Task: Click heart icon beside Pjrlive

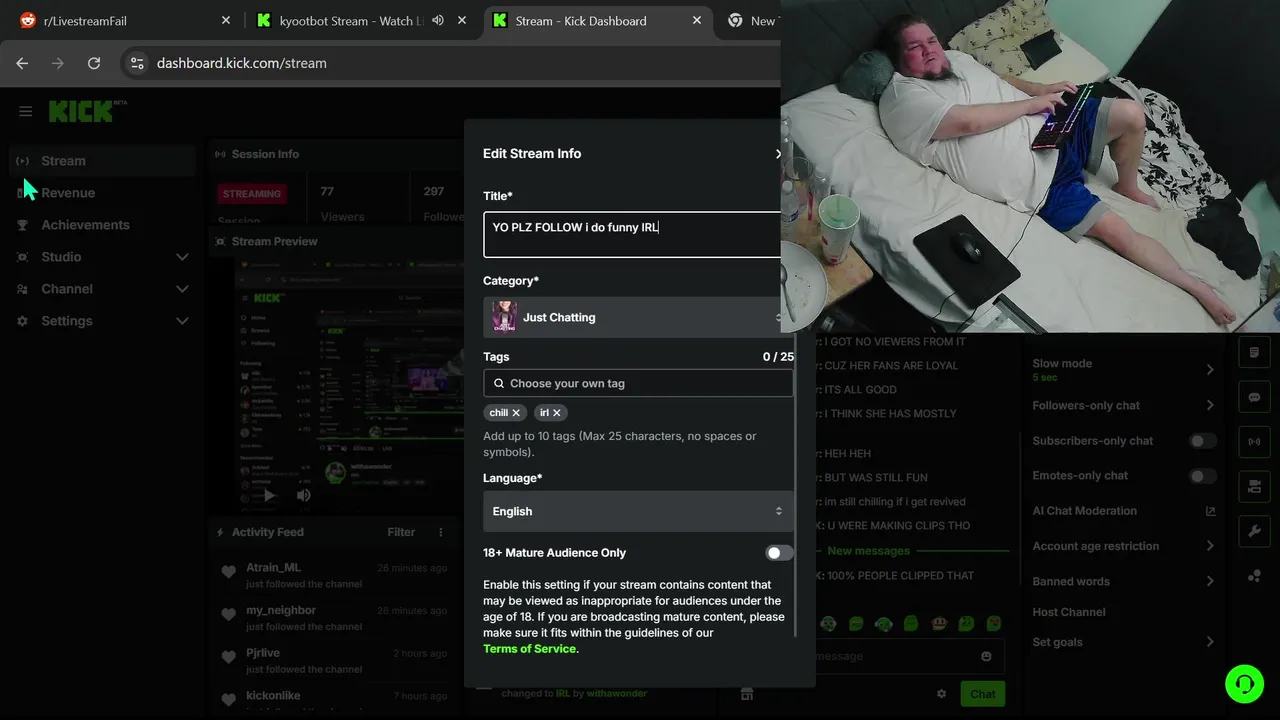Action: (x=228, y=658)
